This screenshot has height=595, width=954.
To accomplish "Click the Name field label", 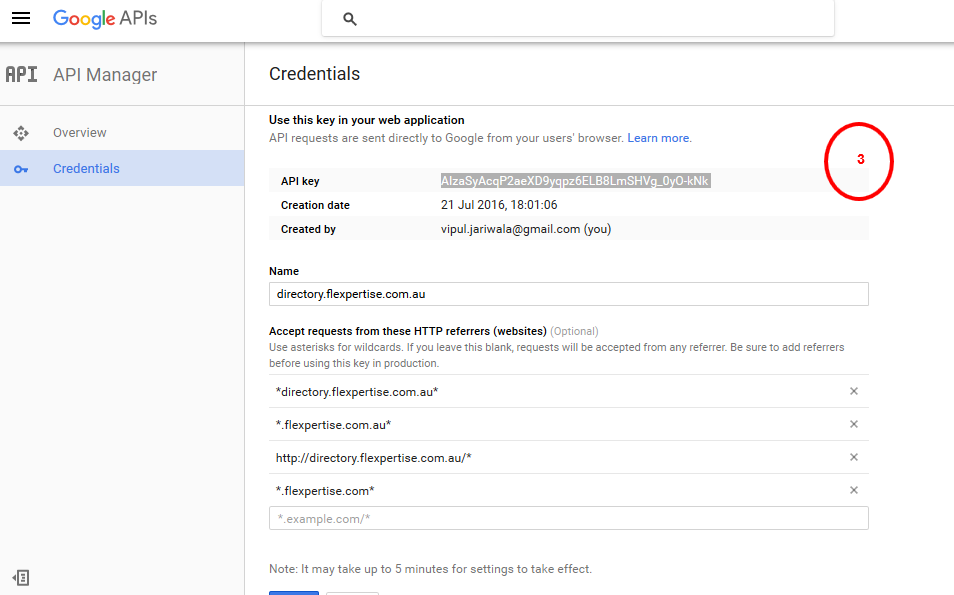I will (x=284, y=271).
